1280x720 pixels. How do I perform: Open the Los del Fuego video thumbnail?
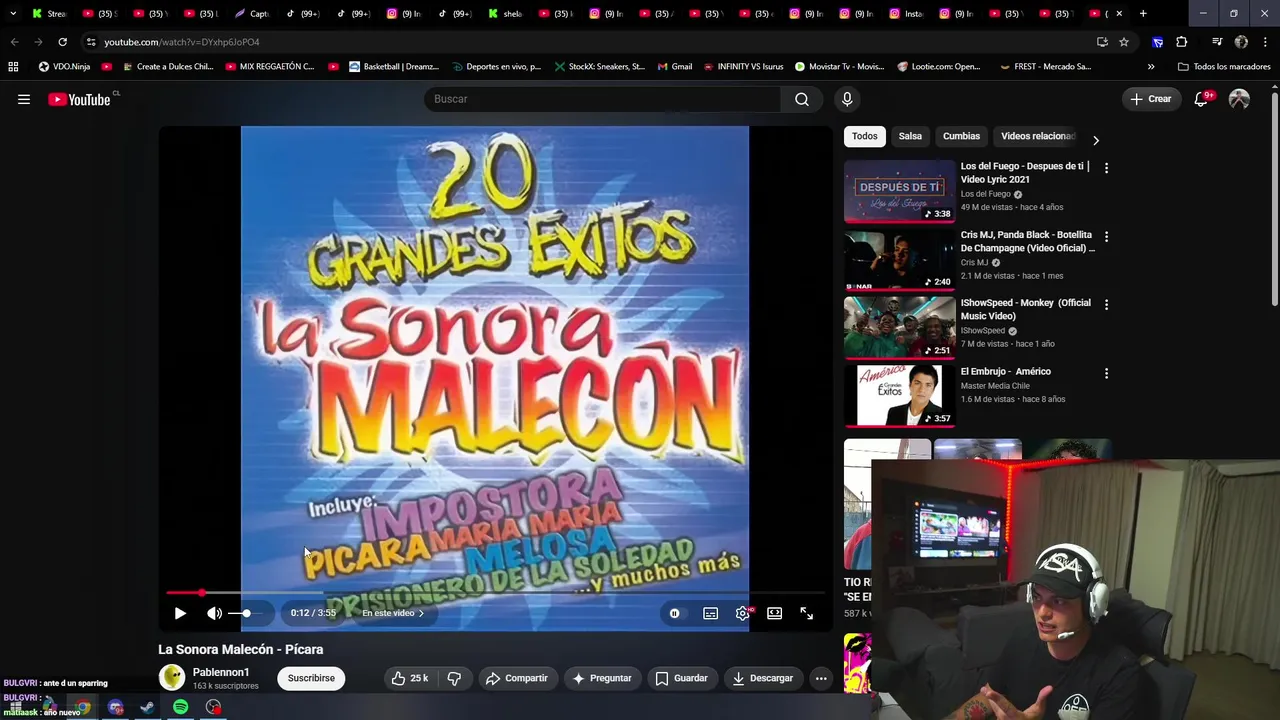pyautogui.click(x=900, y=191)
